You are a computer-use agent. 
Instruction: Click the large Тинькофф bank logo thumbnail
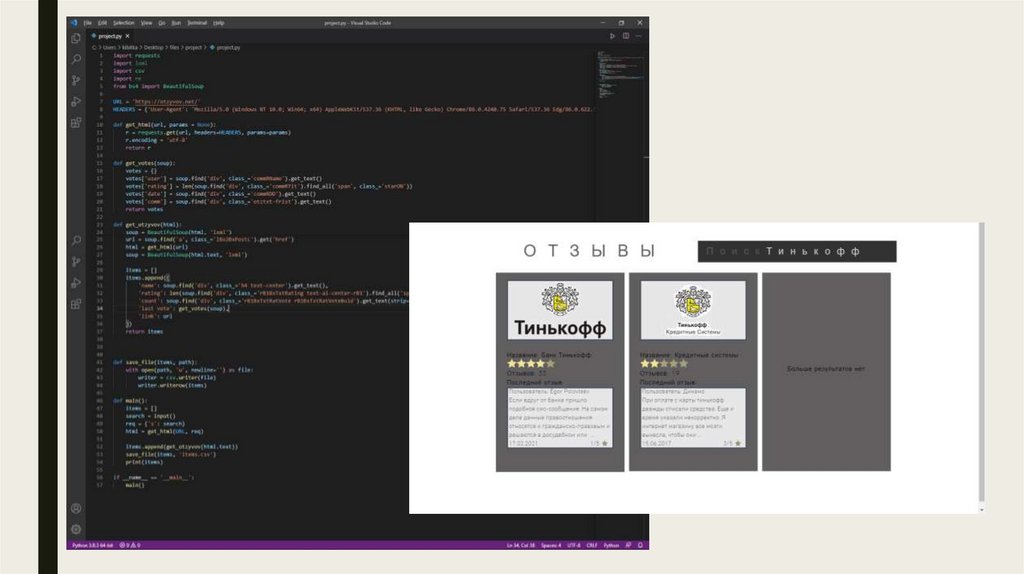(x=560, y=310)
